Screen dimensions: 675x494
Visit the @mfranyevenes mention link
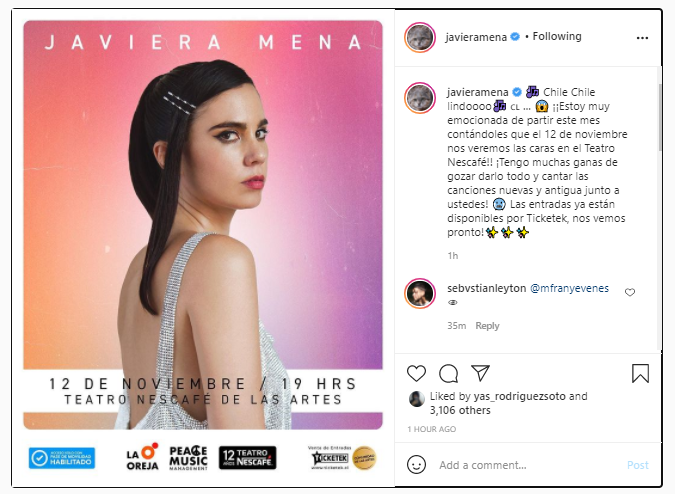[569, 288]
